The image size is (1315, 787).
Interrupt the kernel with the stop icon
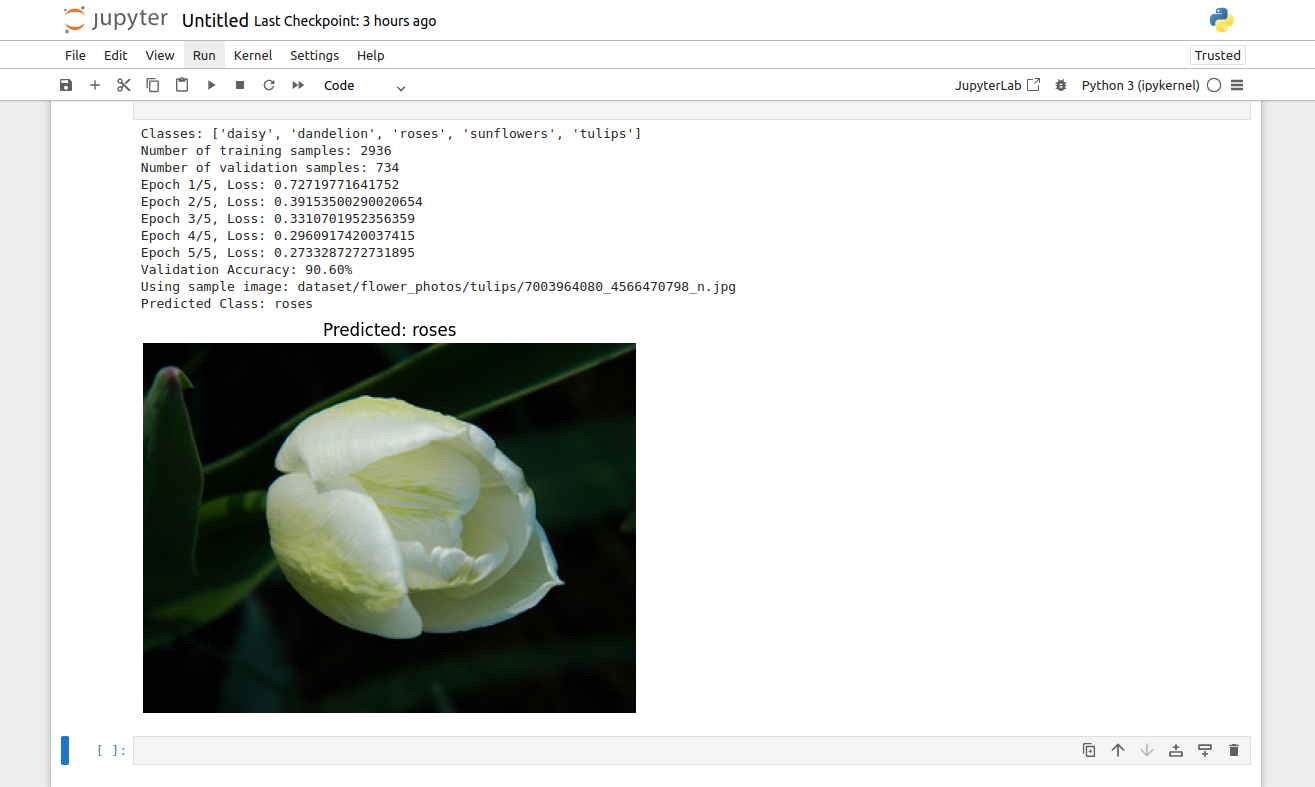(240, 86)
